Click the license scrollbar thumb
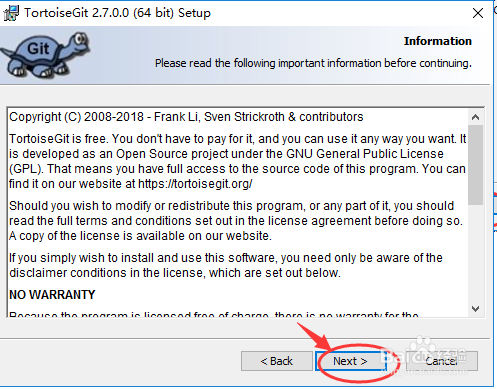 (476, 165)
